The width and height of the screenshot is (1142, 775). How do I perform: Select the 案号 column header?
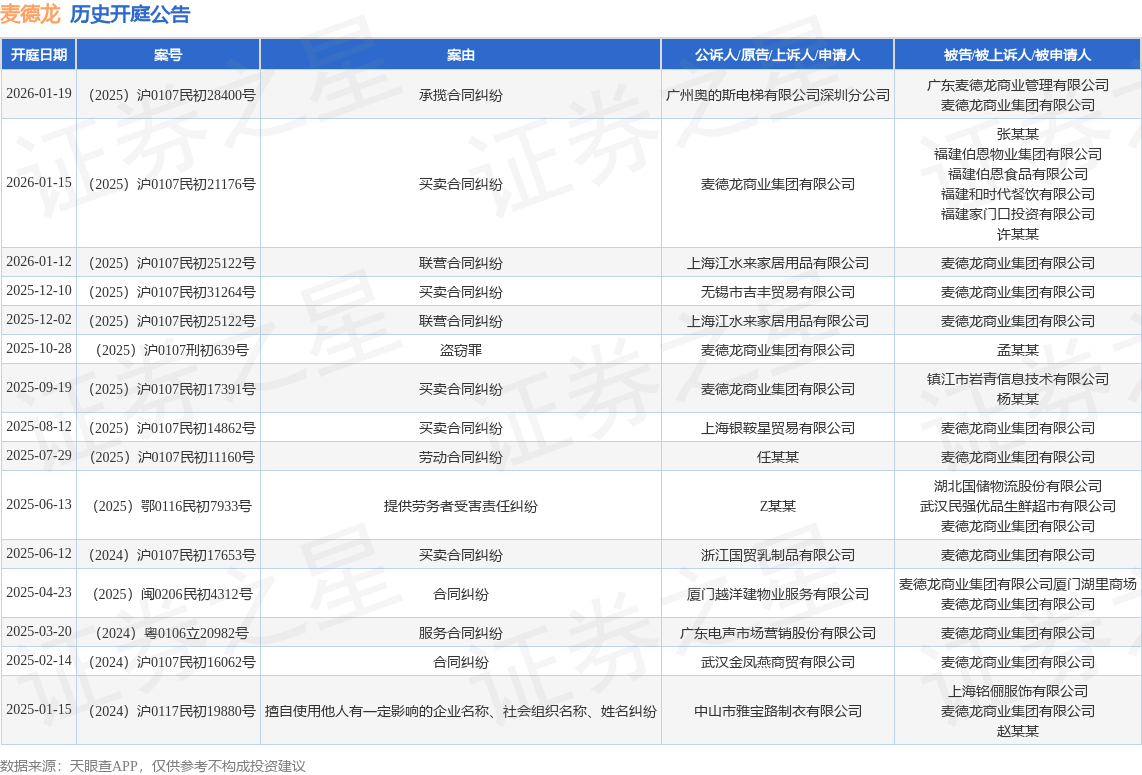[x=168, y=55]
